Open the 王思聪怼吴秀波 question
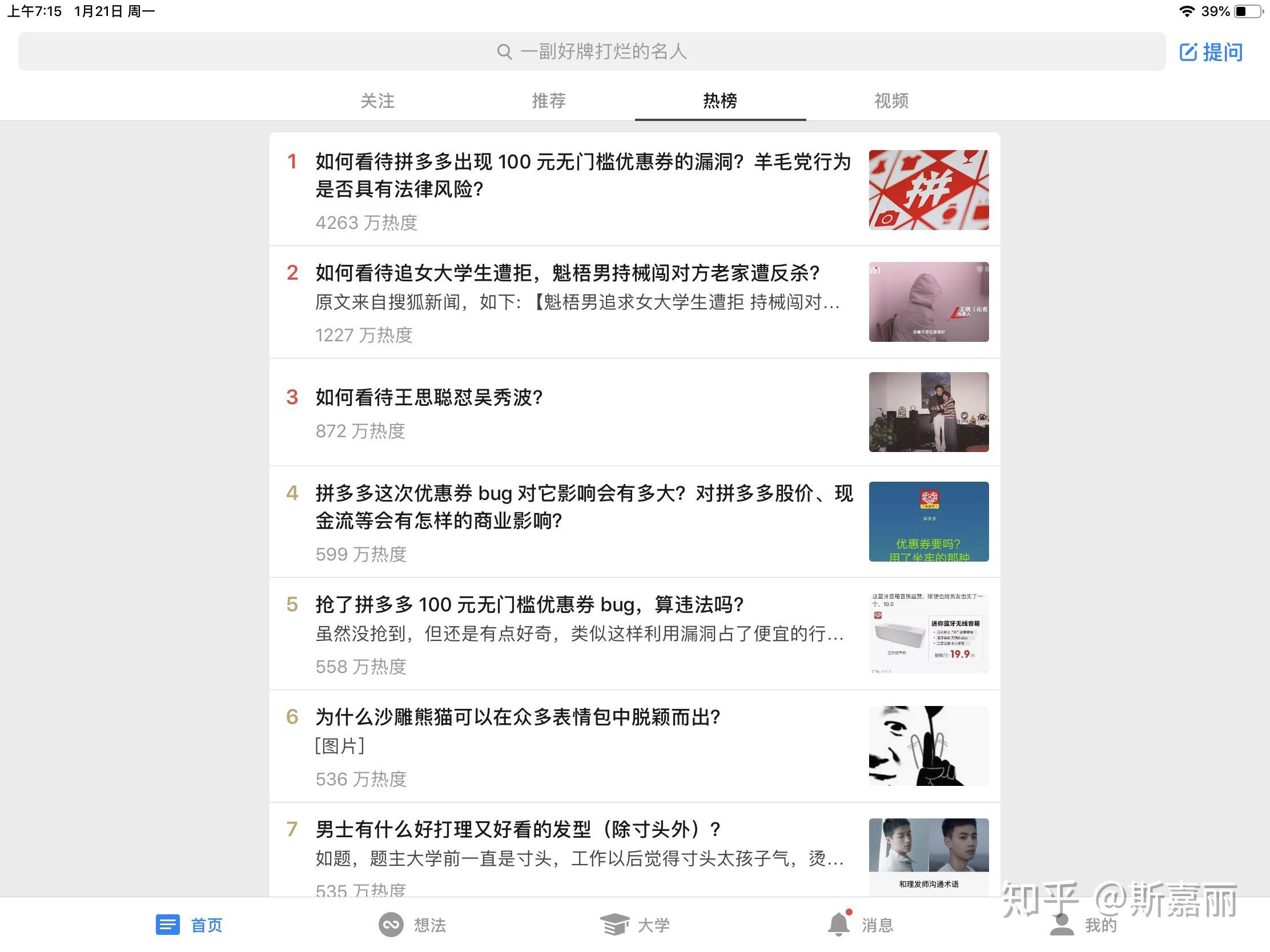This screenshot has width=1270, height=952. [x=429, y=397]
